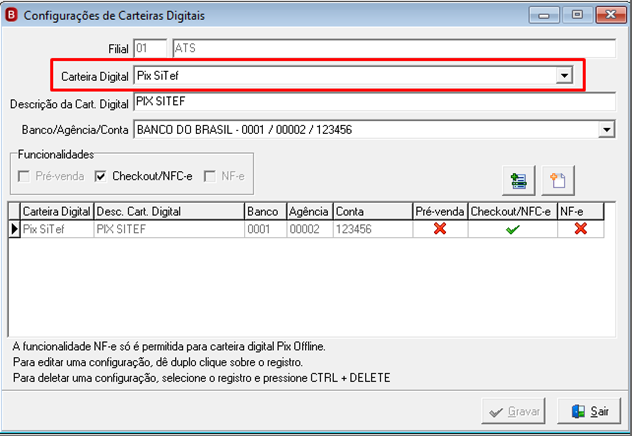Click the 123456 account cell
Screen dimensions: 632x436
tap(373, 229)
